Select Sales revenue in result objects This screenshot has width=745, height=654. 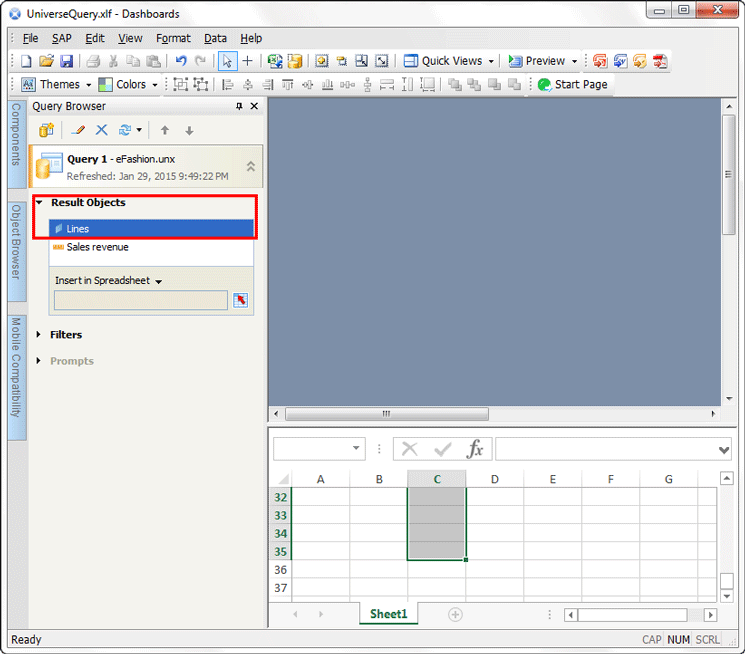[x=97, y=247]
